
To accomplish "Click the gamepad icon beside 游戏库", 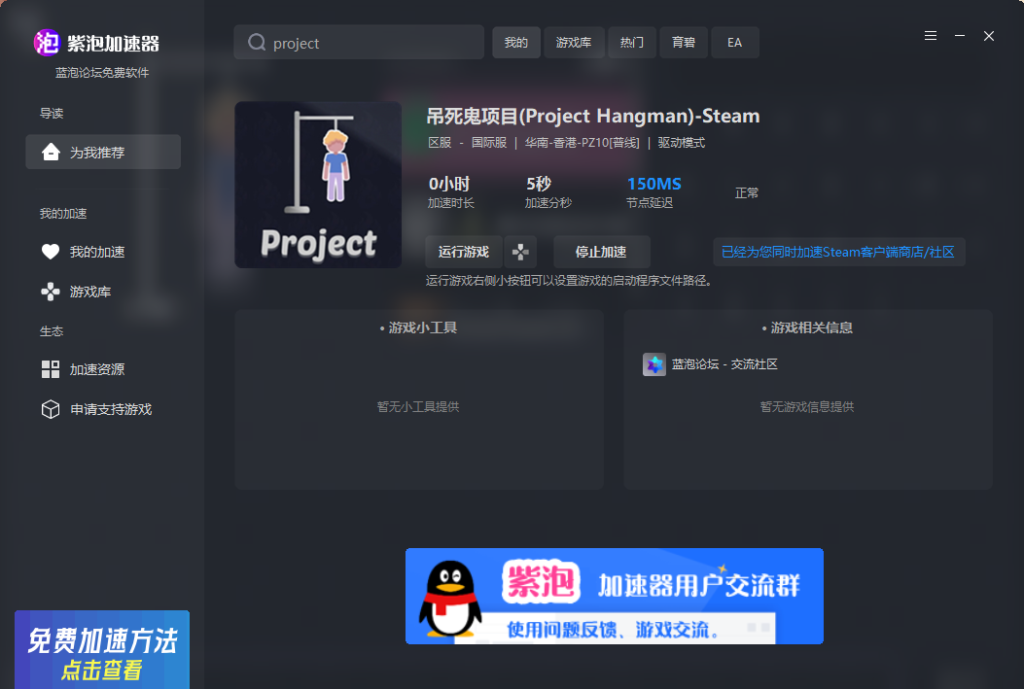I will point(50,291).
